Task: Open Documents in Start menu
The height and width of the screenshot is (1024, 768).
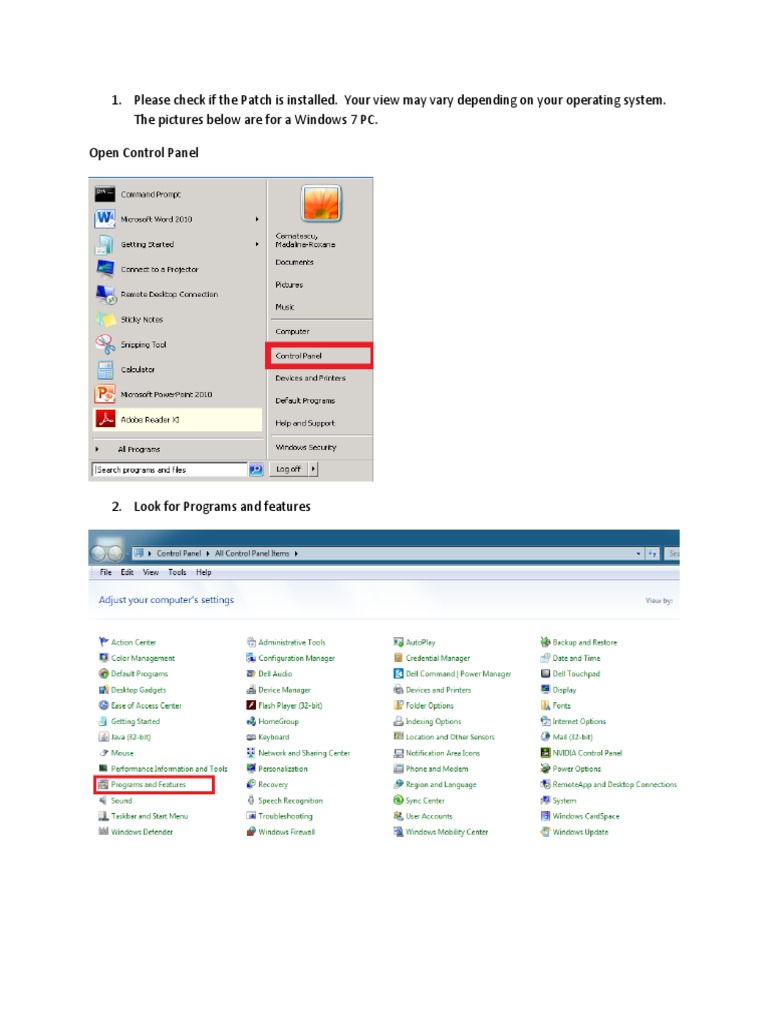Action: click(x=295, y=262)
